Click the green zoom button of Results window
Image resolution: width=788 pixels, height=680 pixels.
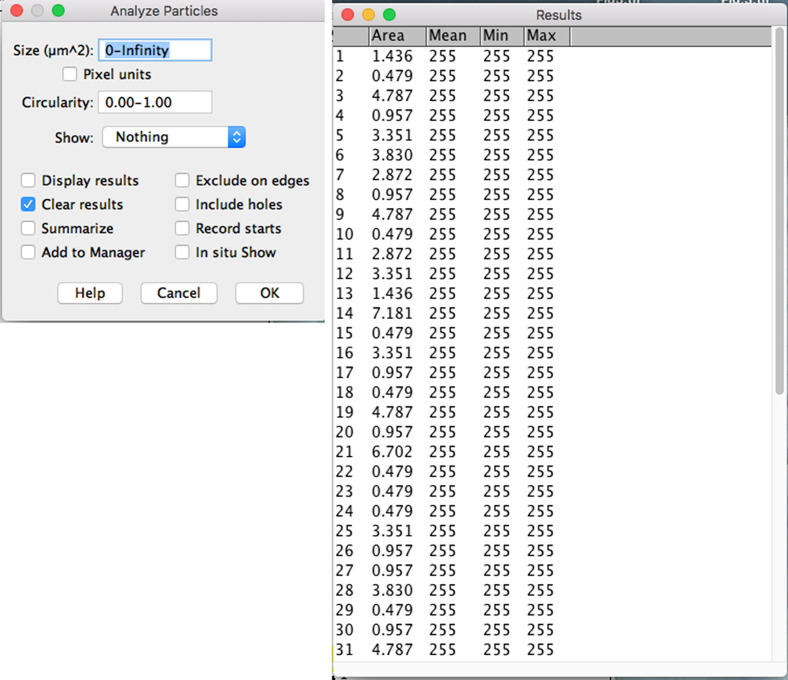[x=389, y=15]
